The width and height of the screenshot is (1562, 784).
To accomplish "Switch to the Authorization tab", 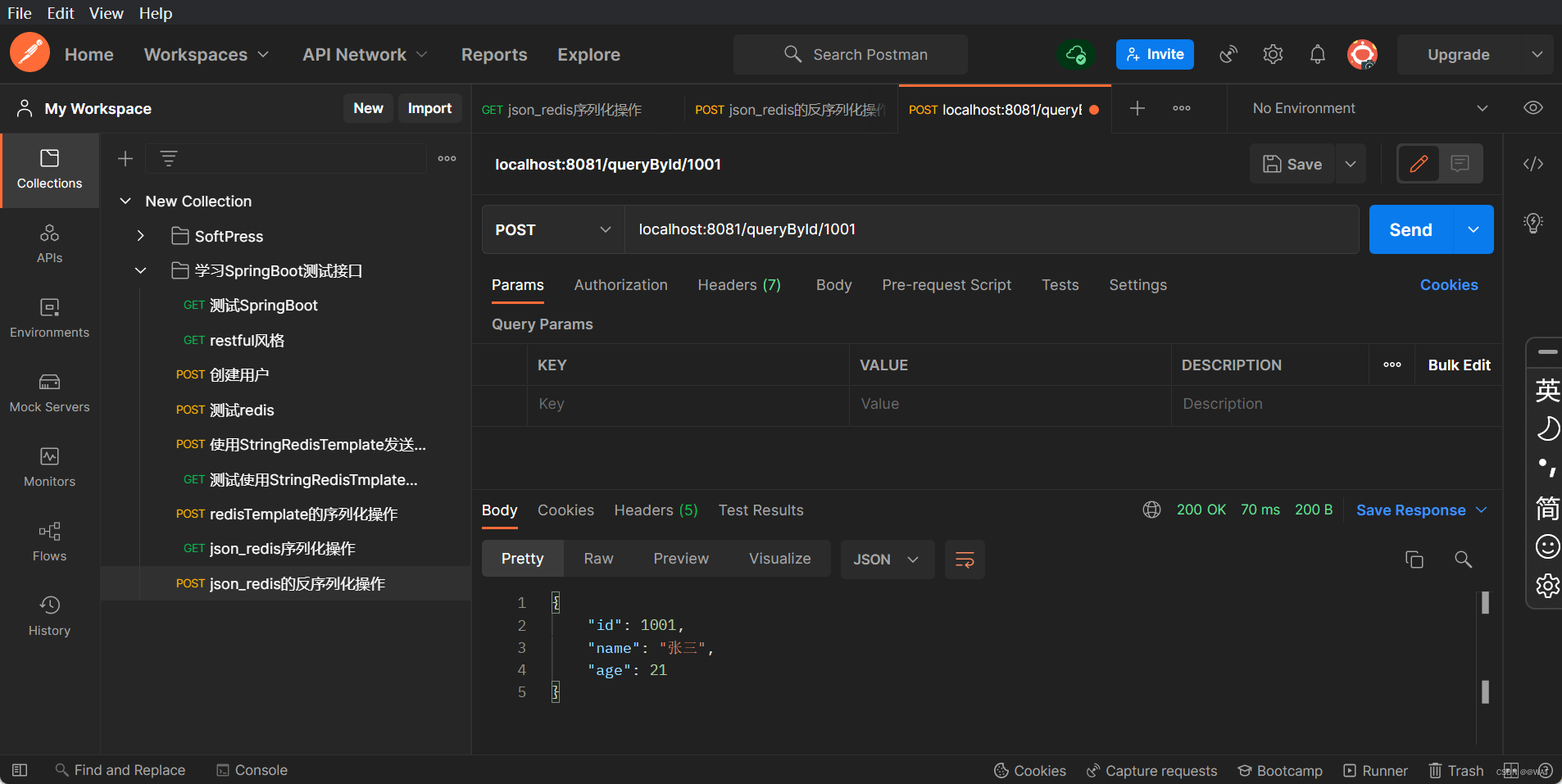I will coord(620,285).
